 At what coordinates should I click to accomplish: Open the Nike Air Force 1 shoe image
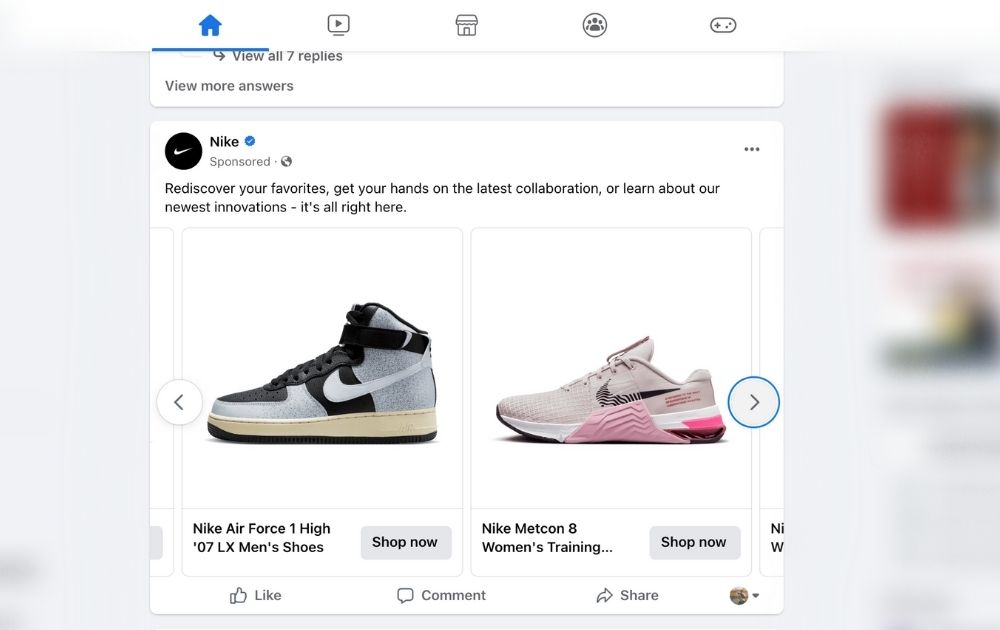(322, 370)
